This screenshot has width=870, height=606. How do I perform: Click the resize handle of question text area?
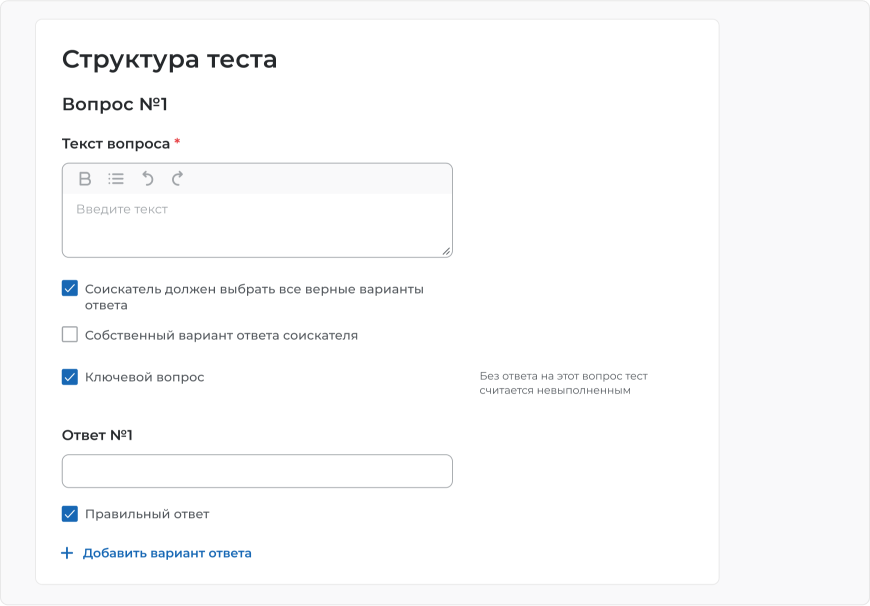(446, 251)
